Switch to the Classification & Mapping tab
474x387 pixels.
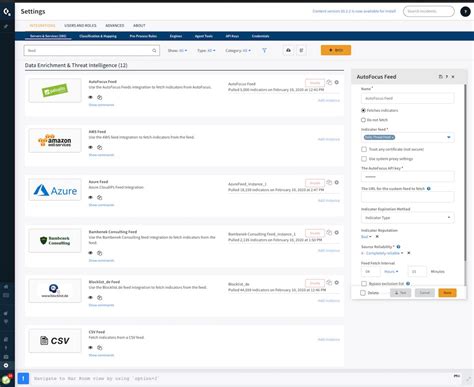click(x=98, y=36)
